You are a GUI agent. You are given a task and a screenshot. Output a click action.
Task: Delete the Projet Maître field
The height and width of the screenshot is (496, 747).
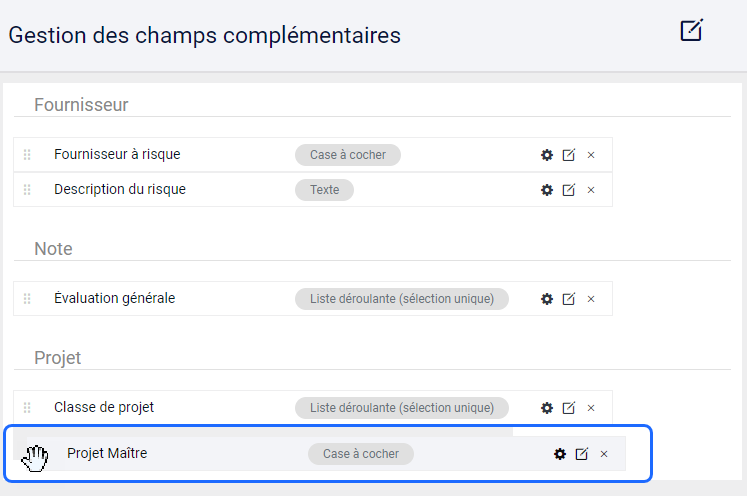[604, 454]
